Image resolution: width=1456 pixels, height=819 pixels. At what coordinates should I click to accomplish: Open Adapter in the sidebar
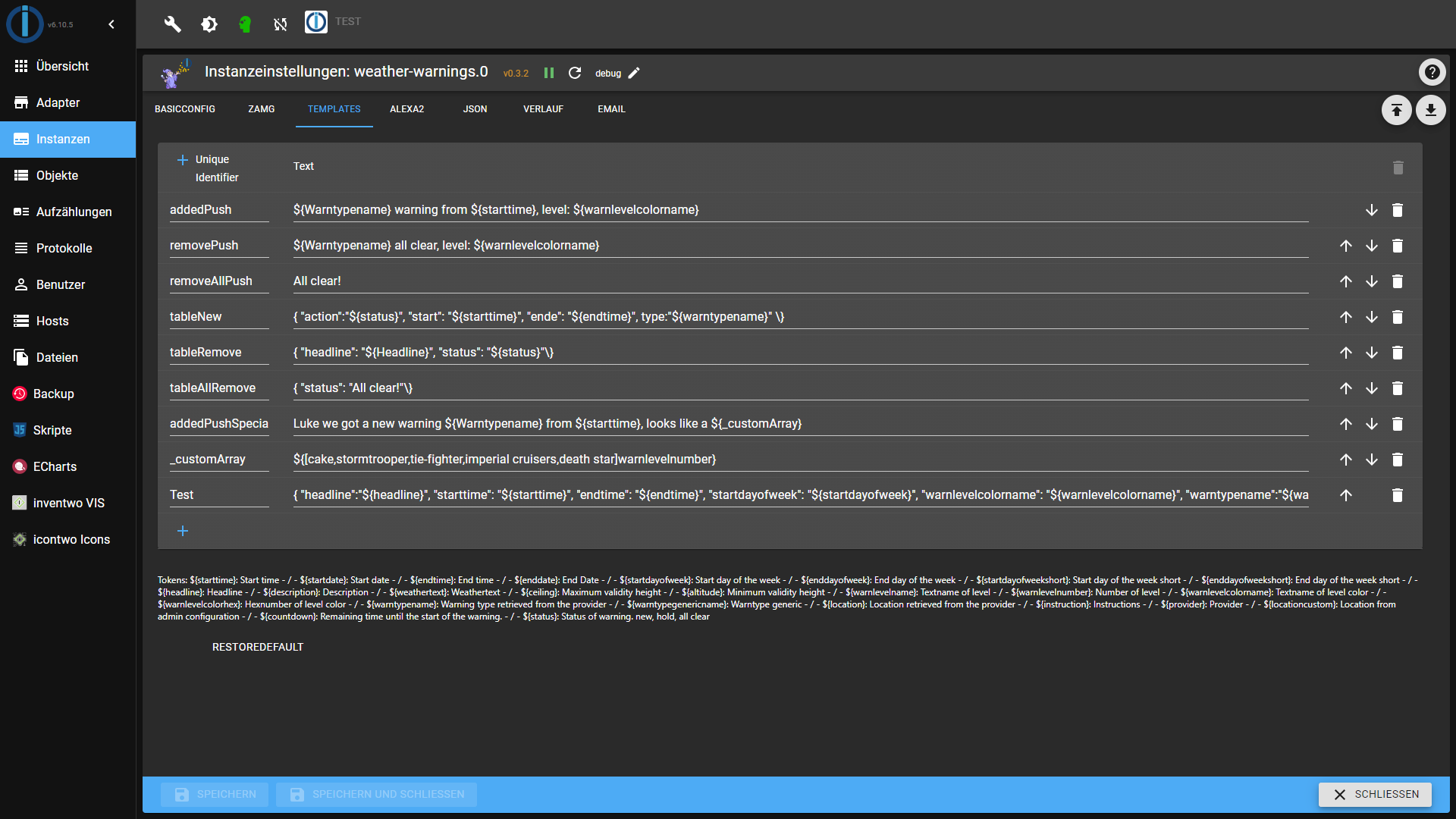[68, 103]
